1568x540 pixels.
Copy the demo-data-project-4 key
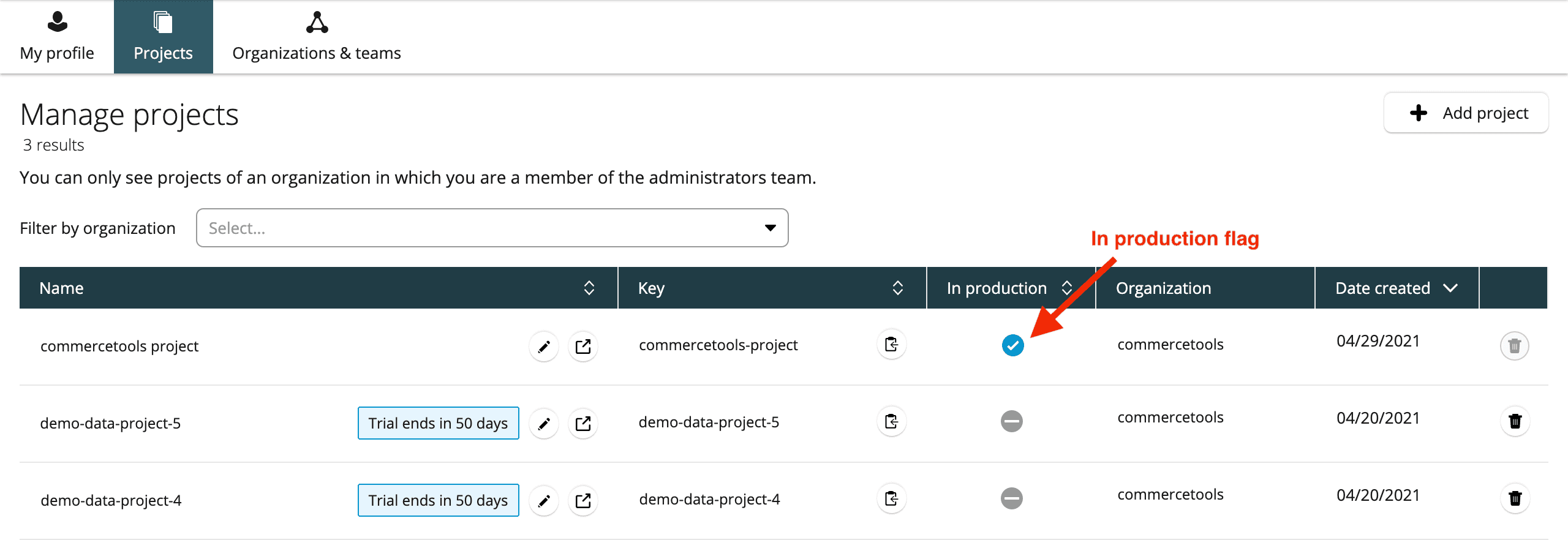coord(891,499)
